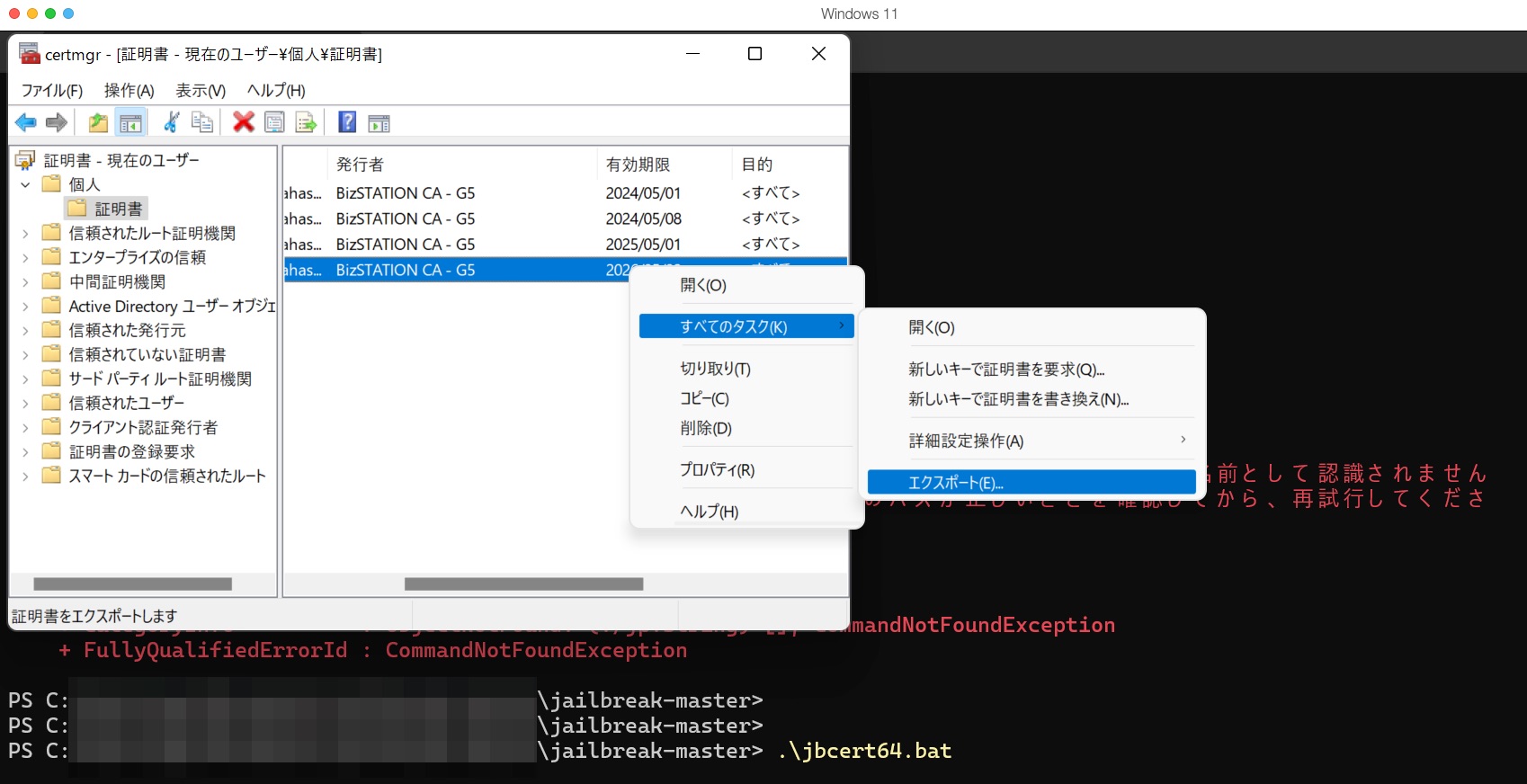Go up one level with folder icon
This screenshot has height=784, width=1527.
[x=98, y=122]
